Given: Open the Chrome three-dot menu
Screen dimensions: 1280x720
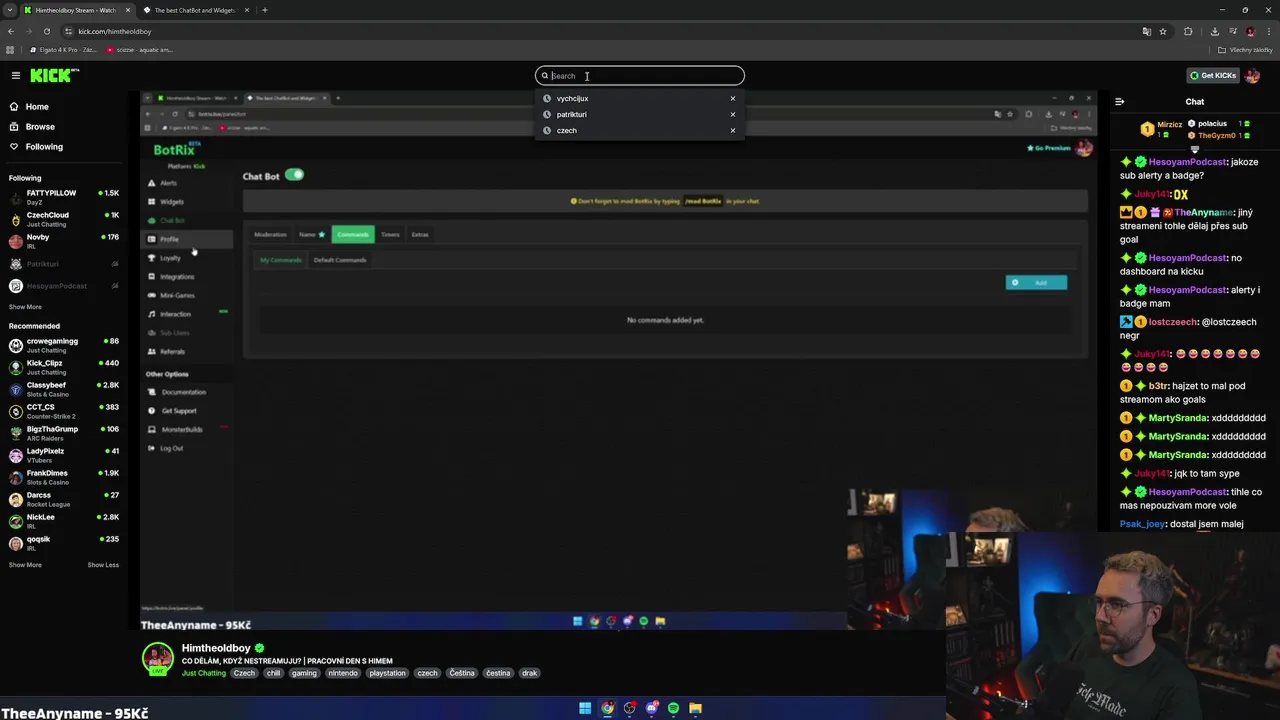Looking at the screenshot, I should (x=1267, y=31).
